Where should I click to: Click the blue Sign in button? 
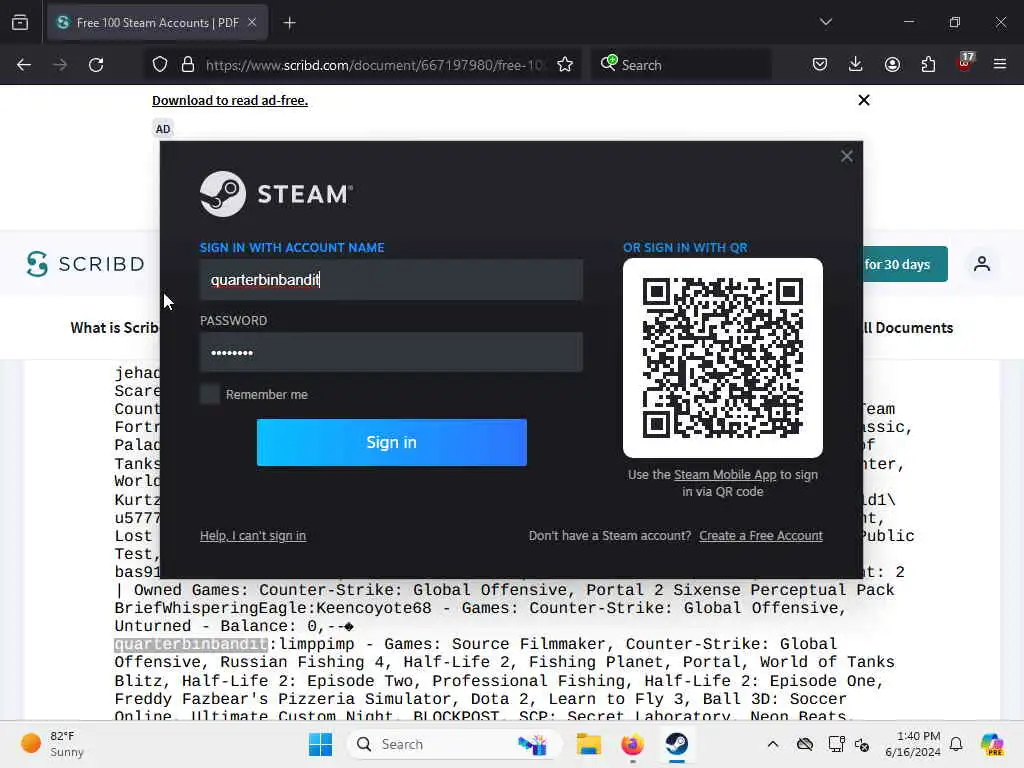click(x=392, y=442)
